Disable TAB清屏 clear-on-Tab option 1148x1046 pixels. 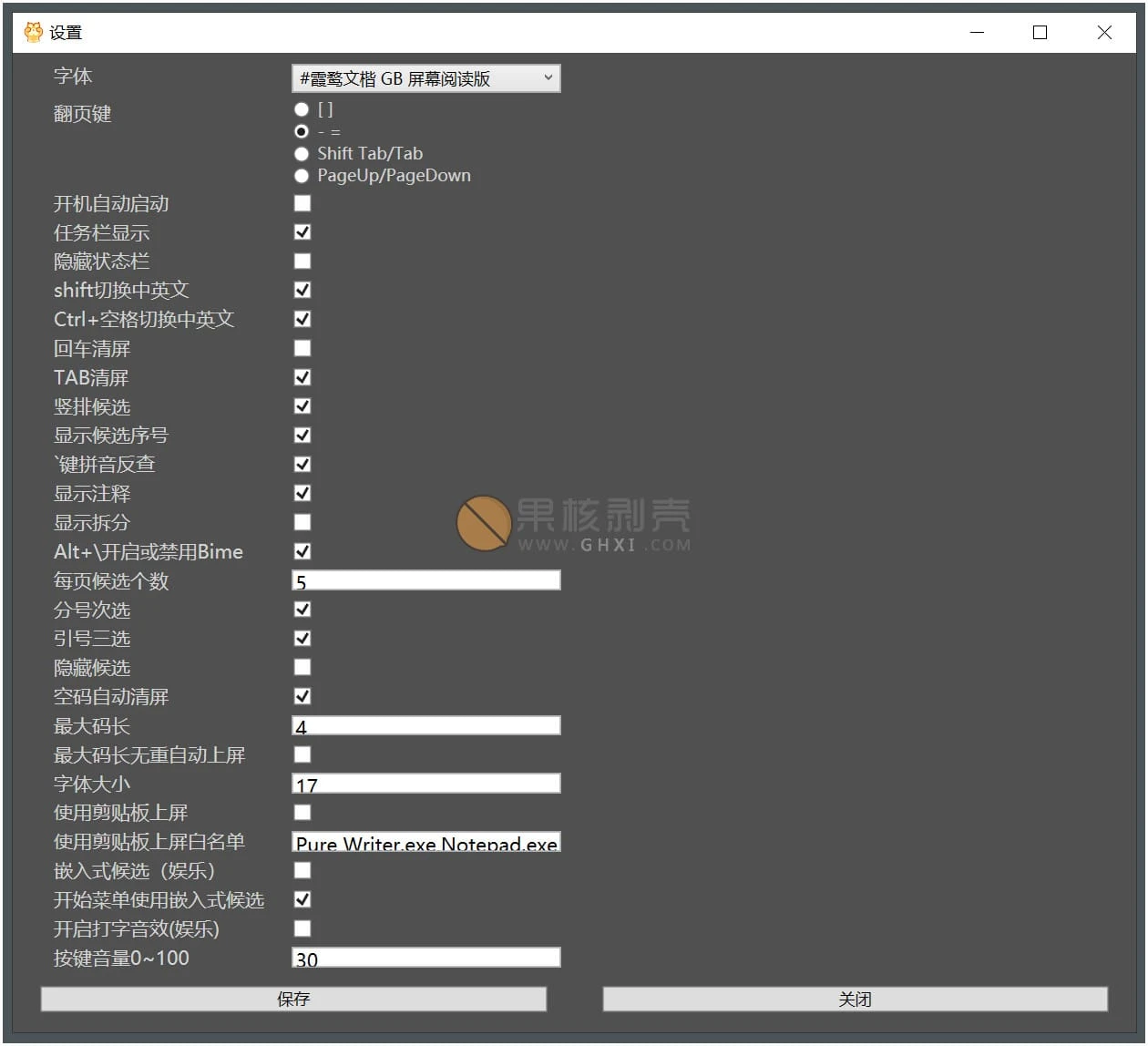[x=302, y=376]
